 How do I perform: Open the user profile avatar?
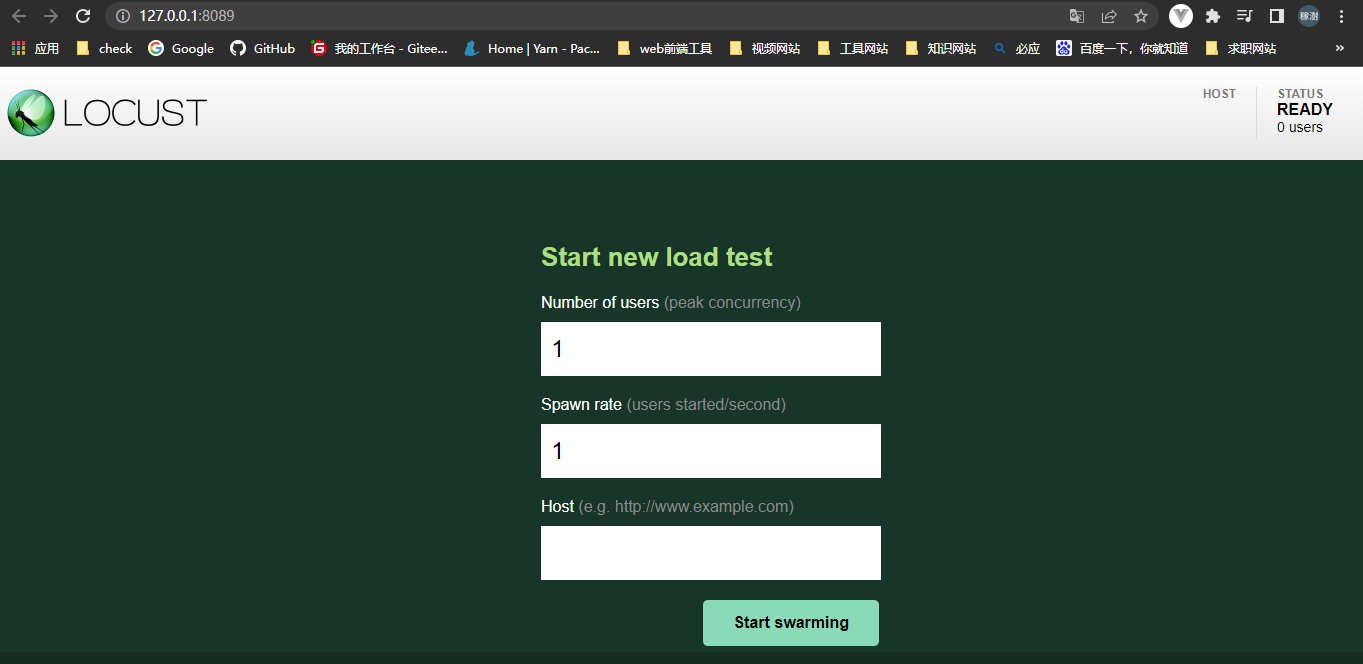pos(1309,16)
